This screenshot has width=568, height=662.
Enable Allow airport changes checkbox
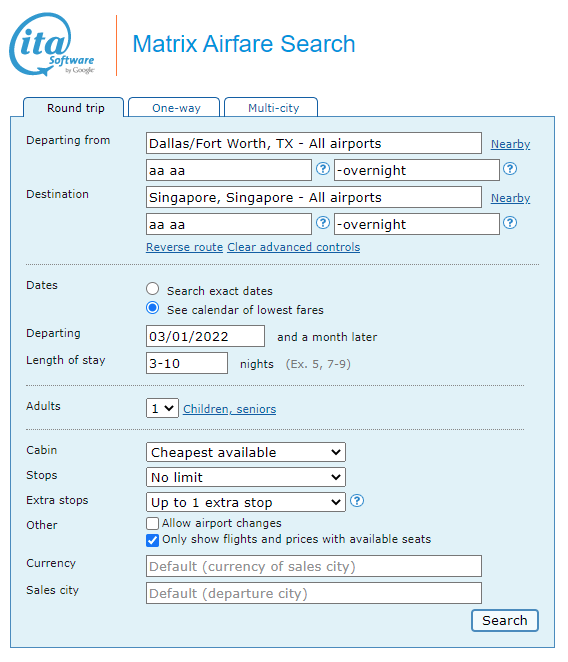point(152,524)
